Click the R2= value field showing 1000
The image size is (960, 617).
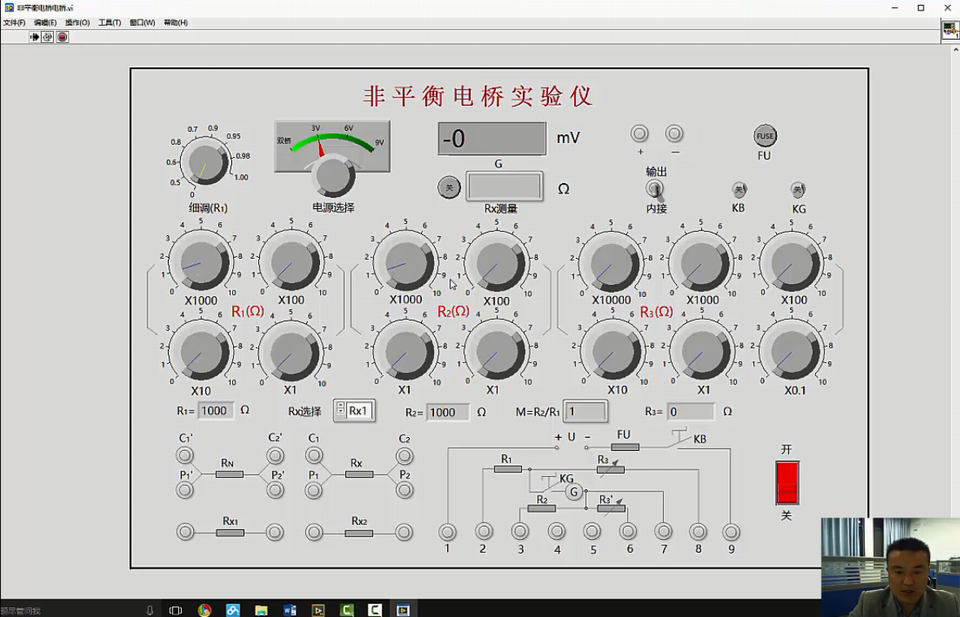[x=448, y=412]
